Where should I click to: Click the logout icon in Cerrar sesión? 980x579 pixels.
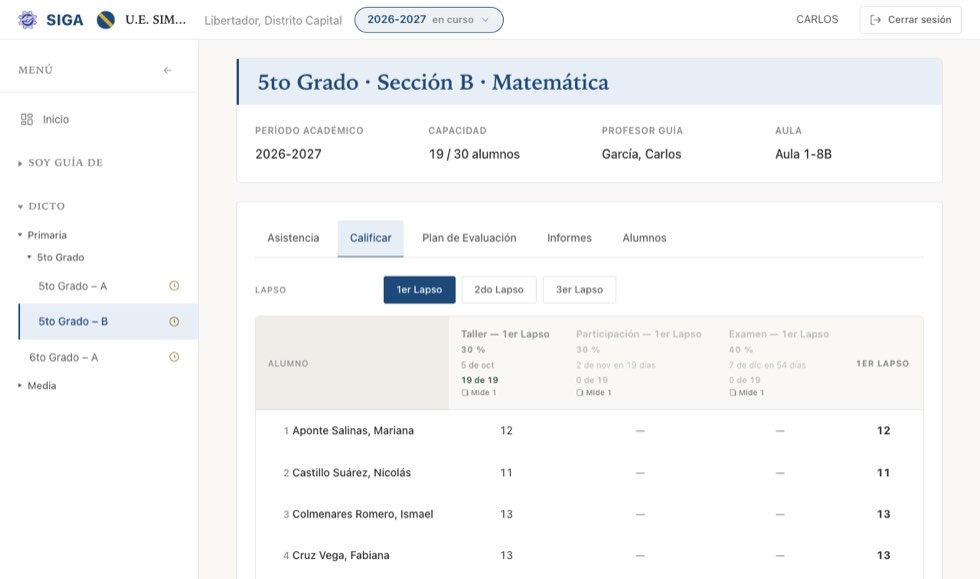876,20
